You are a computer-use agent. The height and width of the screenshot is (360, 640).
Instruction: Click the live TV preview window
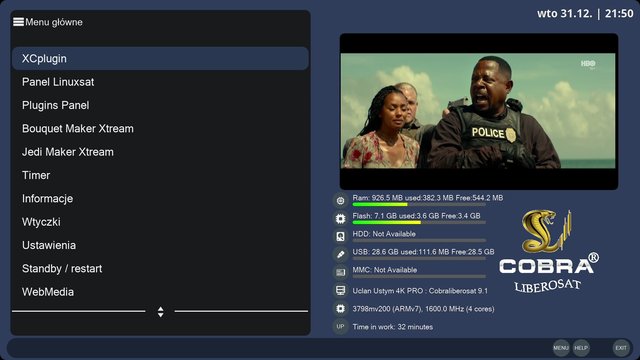click(479, 111)
